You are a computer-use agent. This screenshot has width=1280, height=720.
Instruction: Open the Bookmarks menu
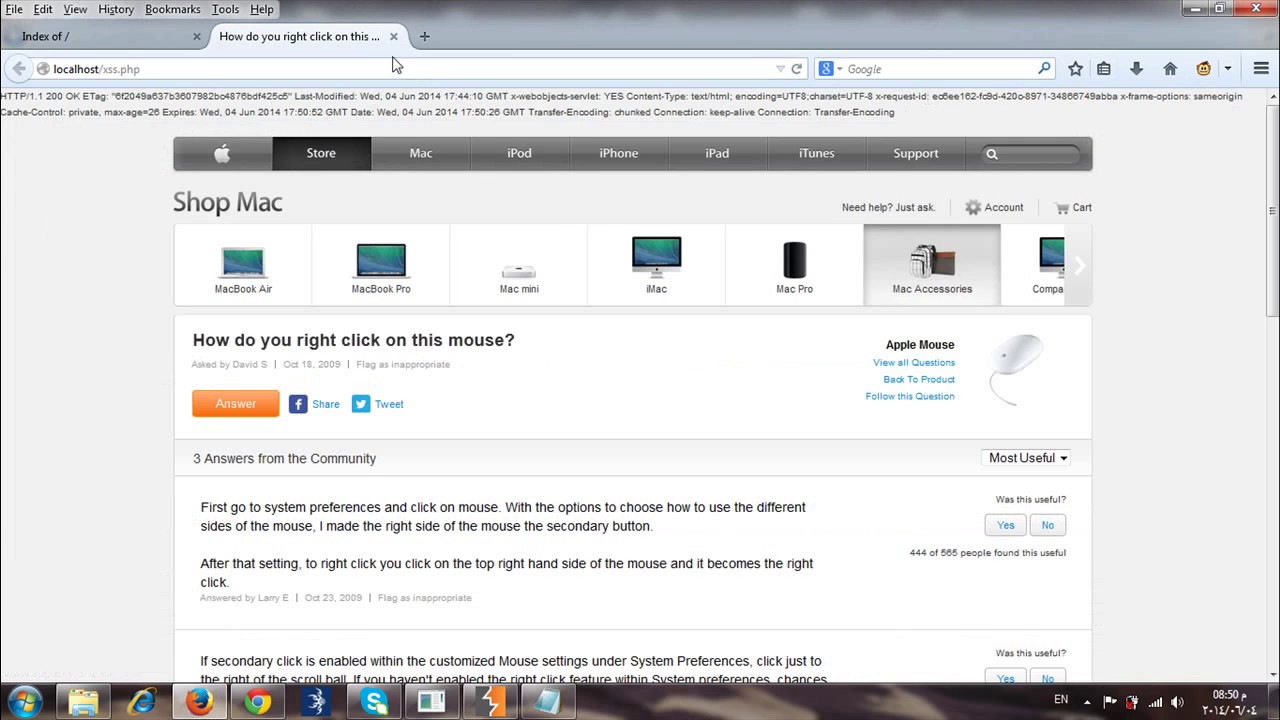tap(173, 9)
